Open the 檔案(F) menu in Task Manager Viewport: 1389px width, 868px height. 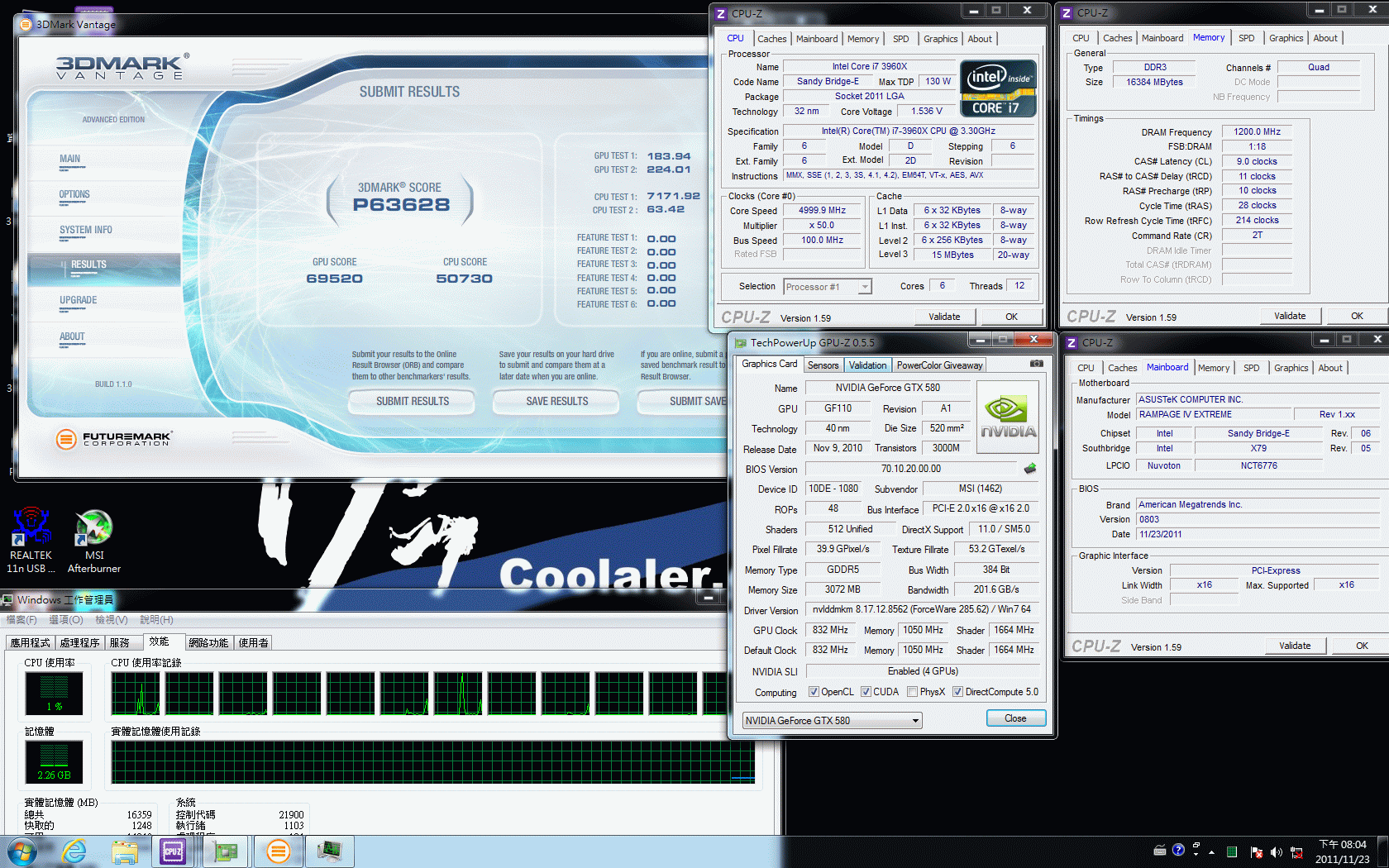pos(22,619)
